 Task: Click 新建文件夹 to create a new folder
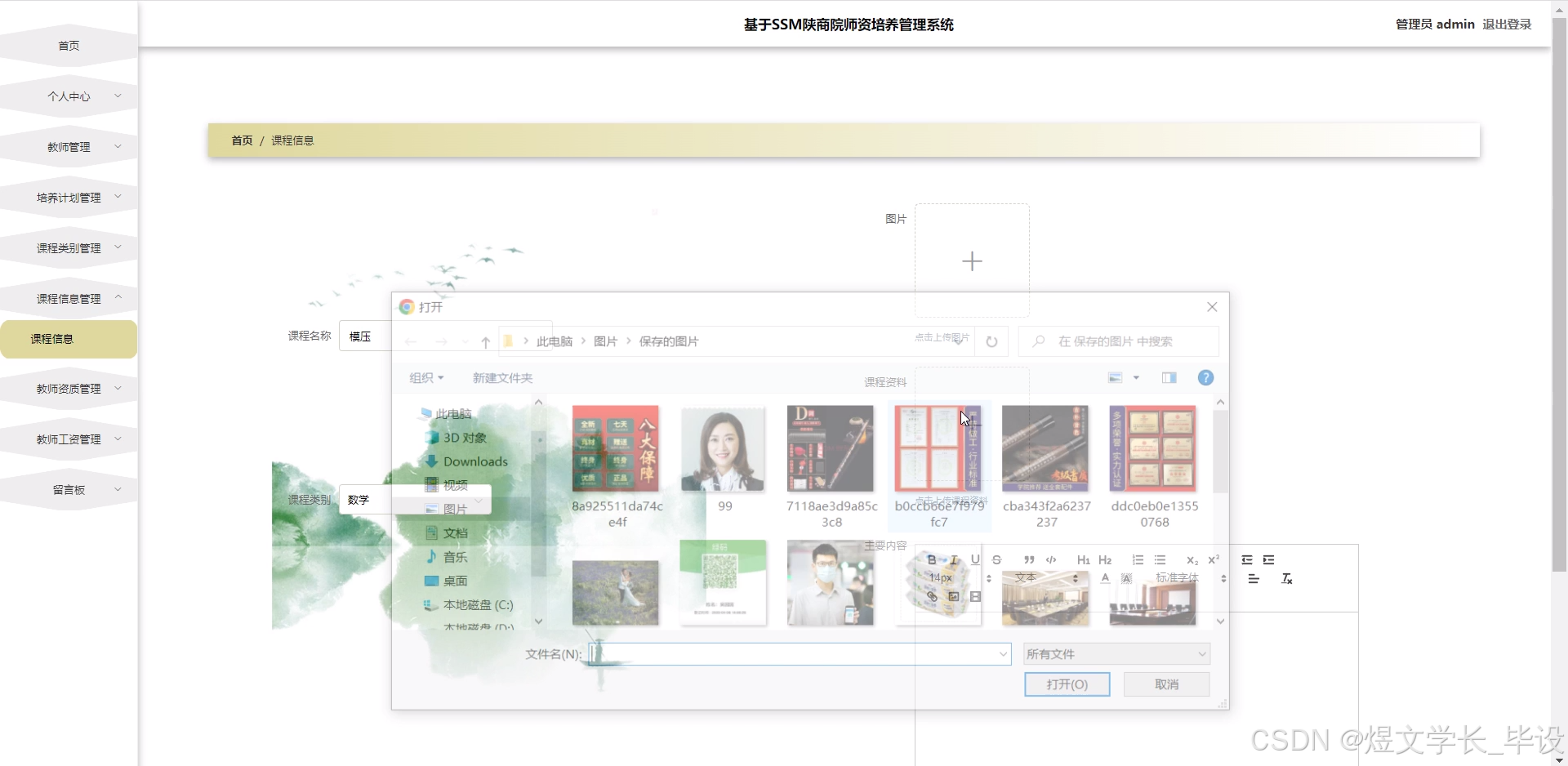pyautogui.click(x=502, y=377)
